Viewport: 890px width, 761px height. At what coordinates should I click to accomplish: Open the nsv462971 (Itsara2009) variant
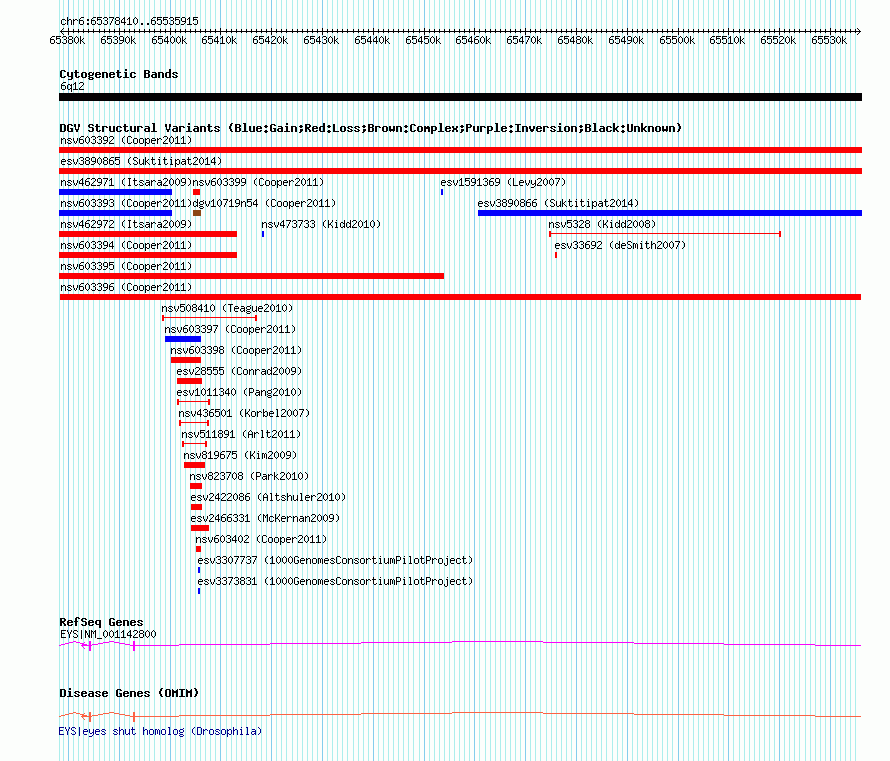click(126, 182)
